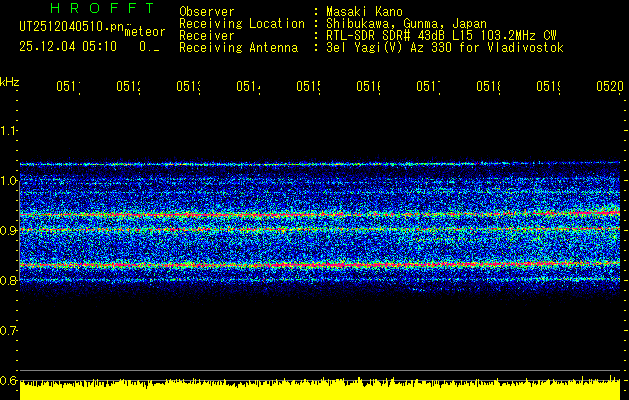629x400 pixels.
Task: Click observer name Masaki Kano
Action: coord(365,12)
